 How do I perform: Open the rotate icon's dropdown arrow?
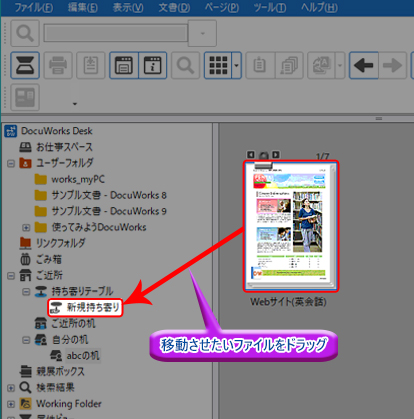pyautogui.click(x=340, y=65)
